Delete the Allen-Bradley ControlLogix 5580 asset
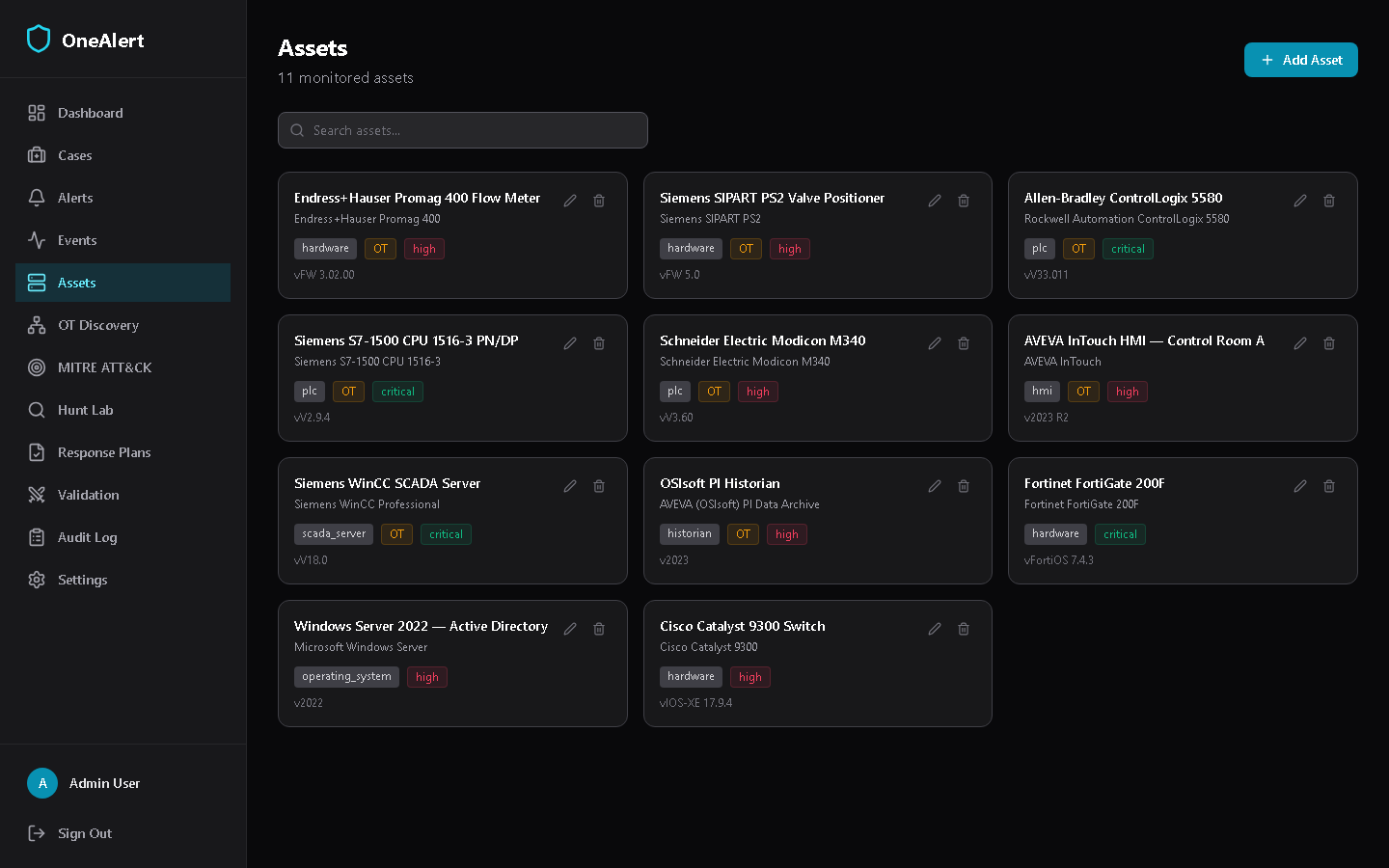Viewport: 1389px width, 868px height. point(1329,201)
